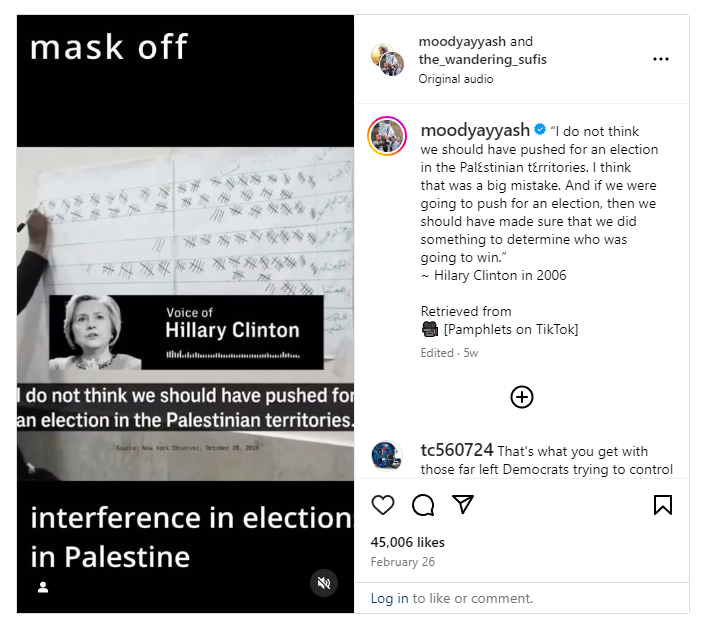
Task: Open comments via speech bubble icon
Action: coord(423,505)
